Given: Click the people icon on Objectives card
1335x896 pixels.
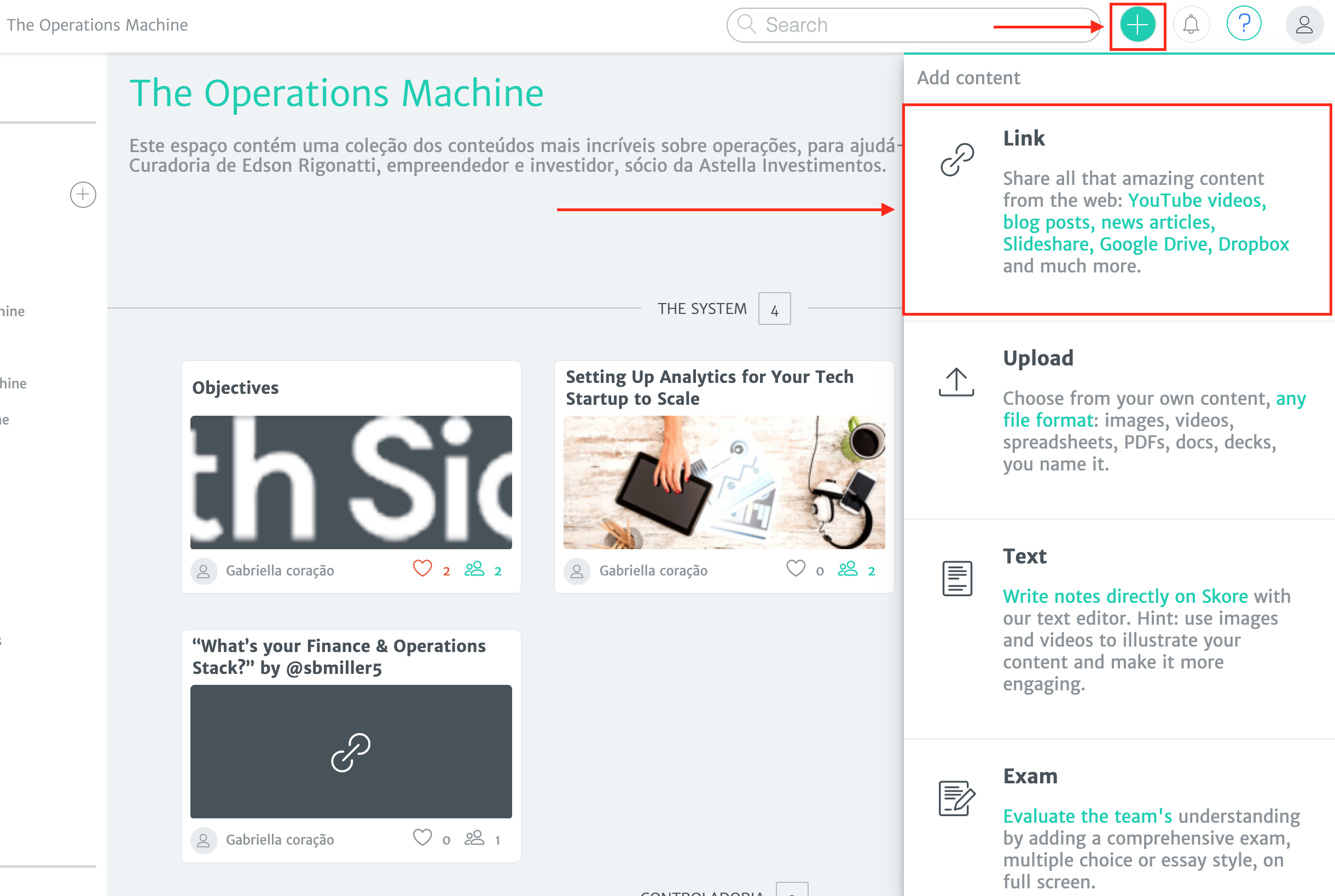Looking at the screenshot, I should [474, 568].
